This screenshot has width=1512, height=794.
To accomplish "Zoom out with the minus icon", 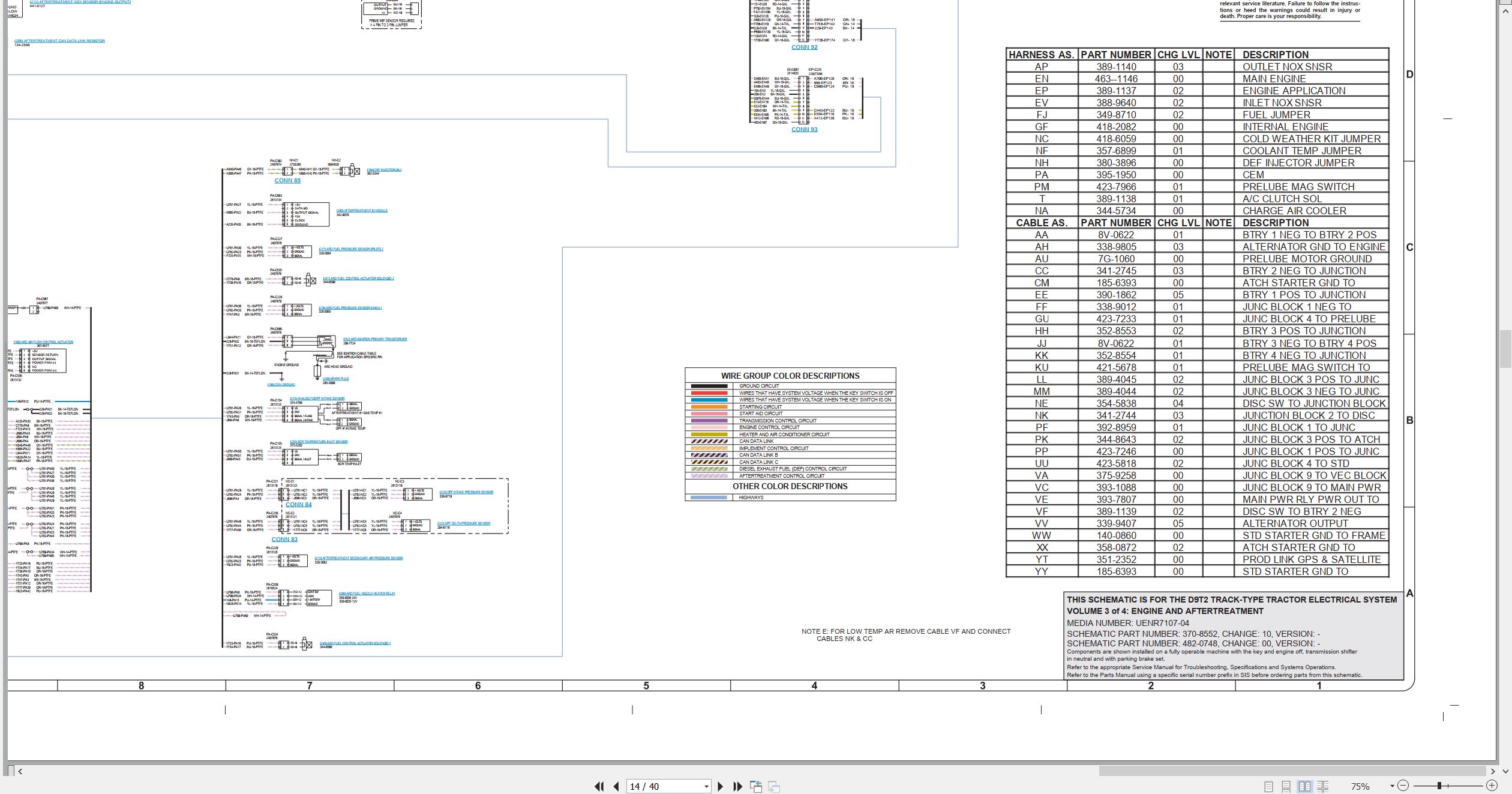I will 1403,786.
